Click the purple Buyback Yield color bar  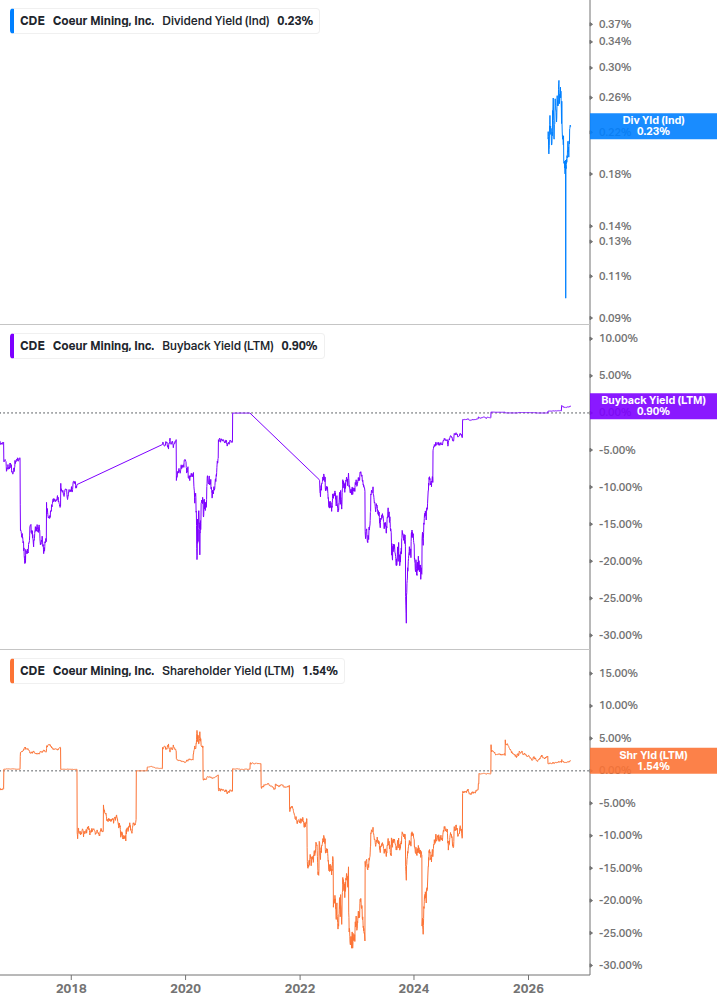pos(12,345)
